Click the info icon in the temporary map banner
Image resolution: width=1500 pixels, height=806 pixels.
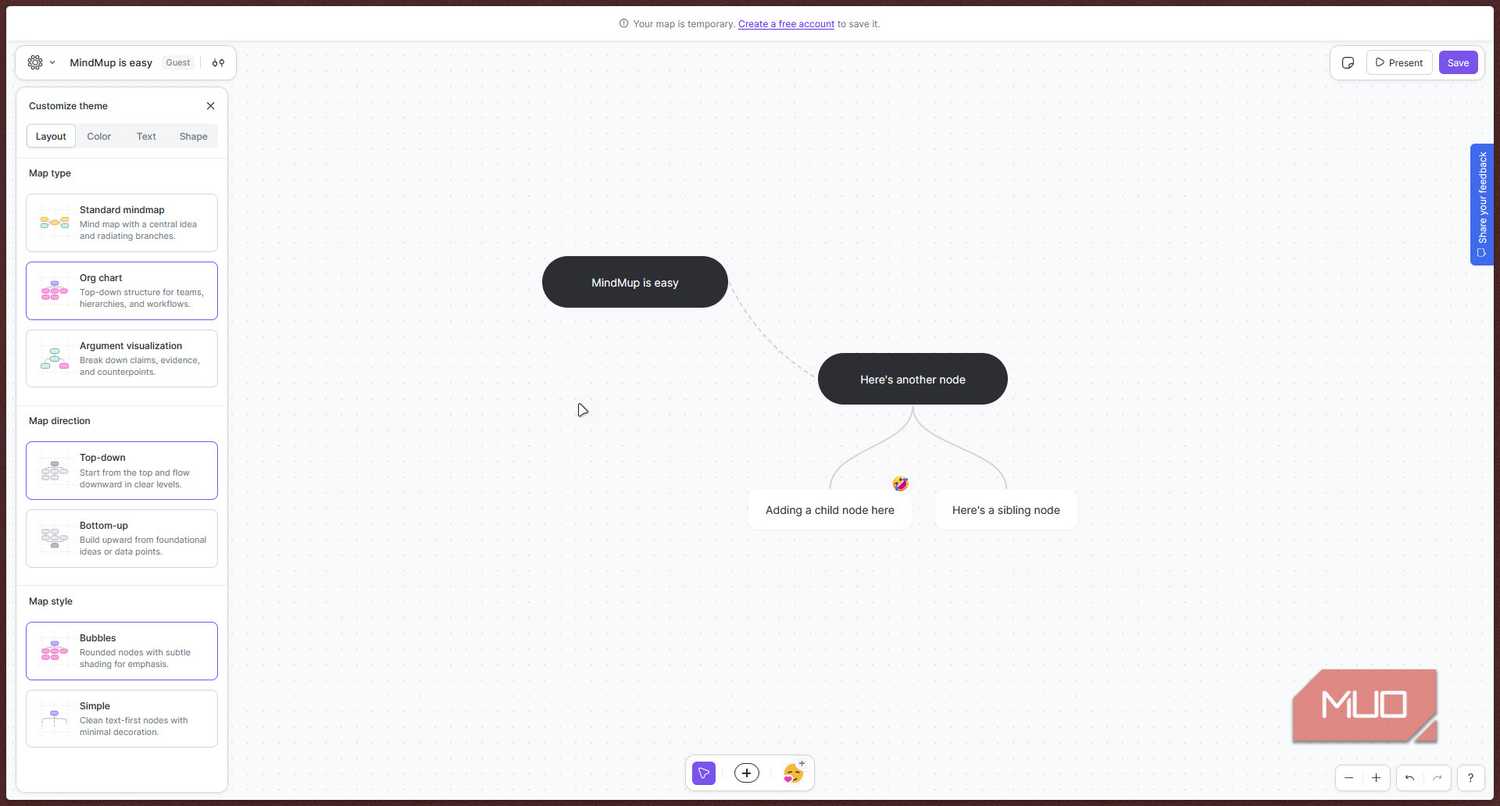624,24
